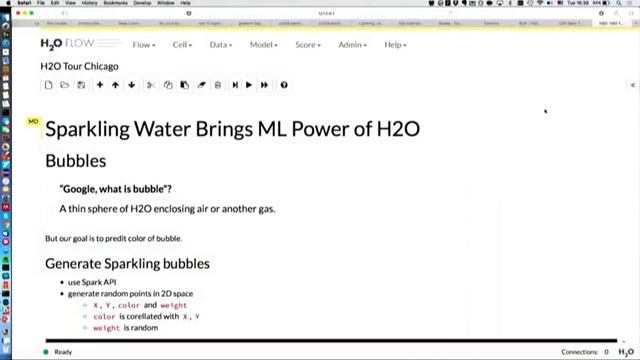Open the Help dropdown menu in Flow
The height and width of the screenshot is (360, 640).
(x=395, y=45)
